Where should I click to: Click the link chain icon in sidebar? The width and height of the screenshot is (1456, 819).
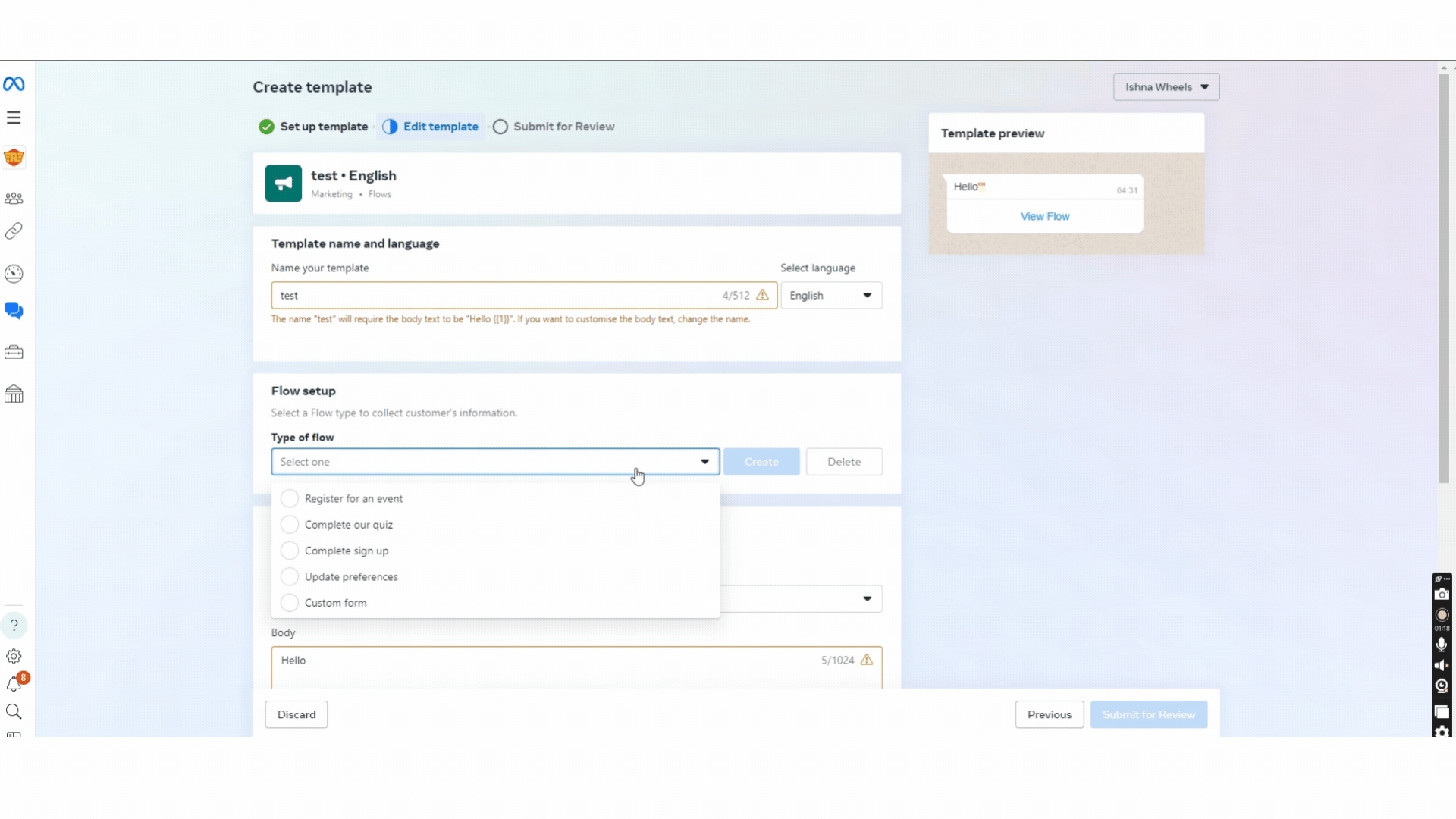14,231
